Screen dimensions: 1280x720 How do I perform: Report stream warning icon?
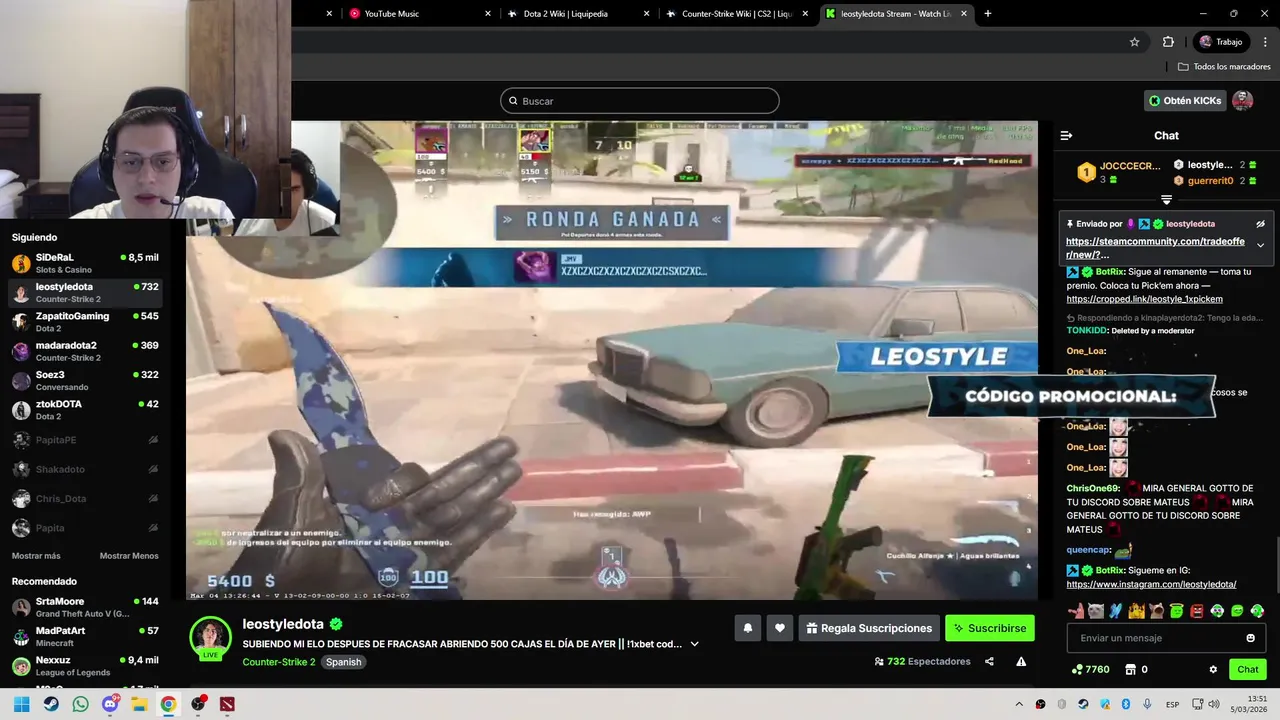click(x=1021, y=661)
